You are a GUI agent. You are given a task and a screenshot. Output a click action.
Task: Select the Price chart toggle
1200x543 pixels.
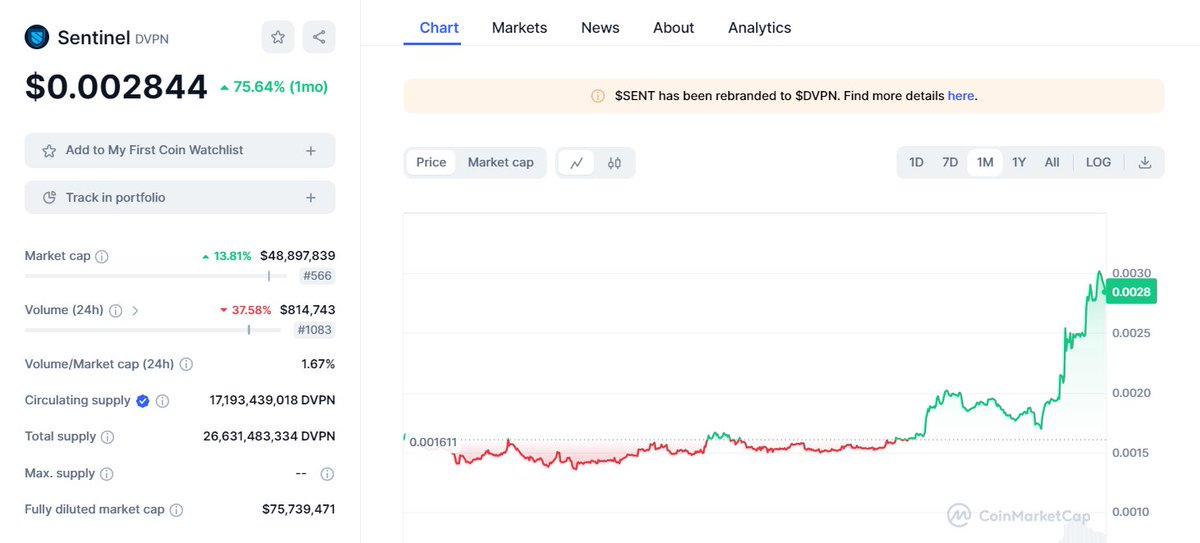tap(431, 162)
